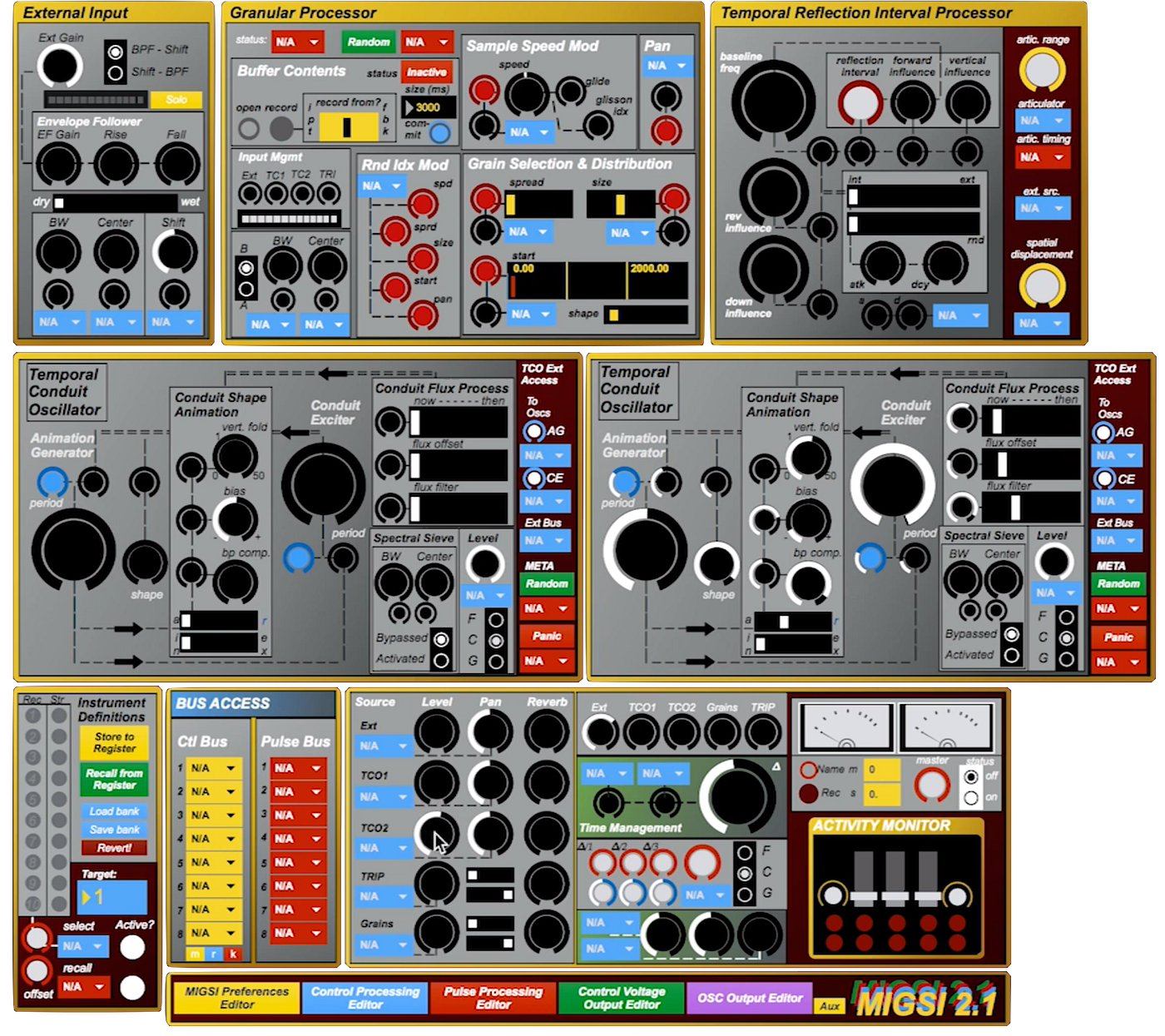Click Conduit Exciter large knob in left oscillator

pos(324,485)
